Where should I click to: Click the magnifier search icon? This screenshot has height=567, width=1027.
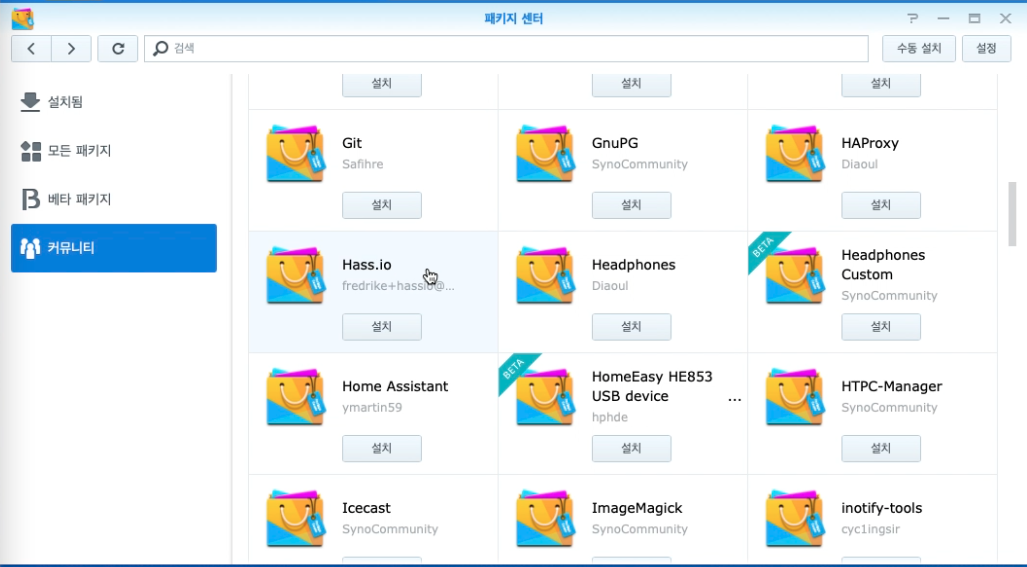pos(160,48)
